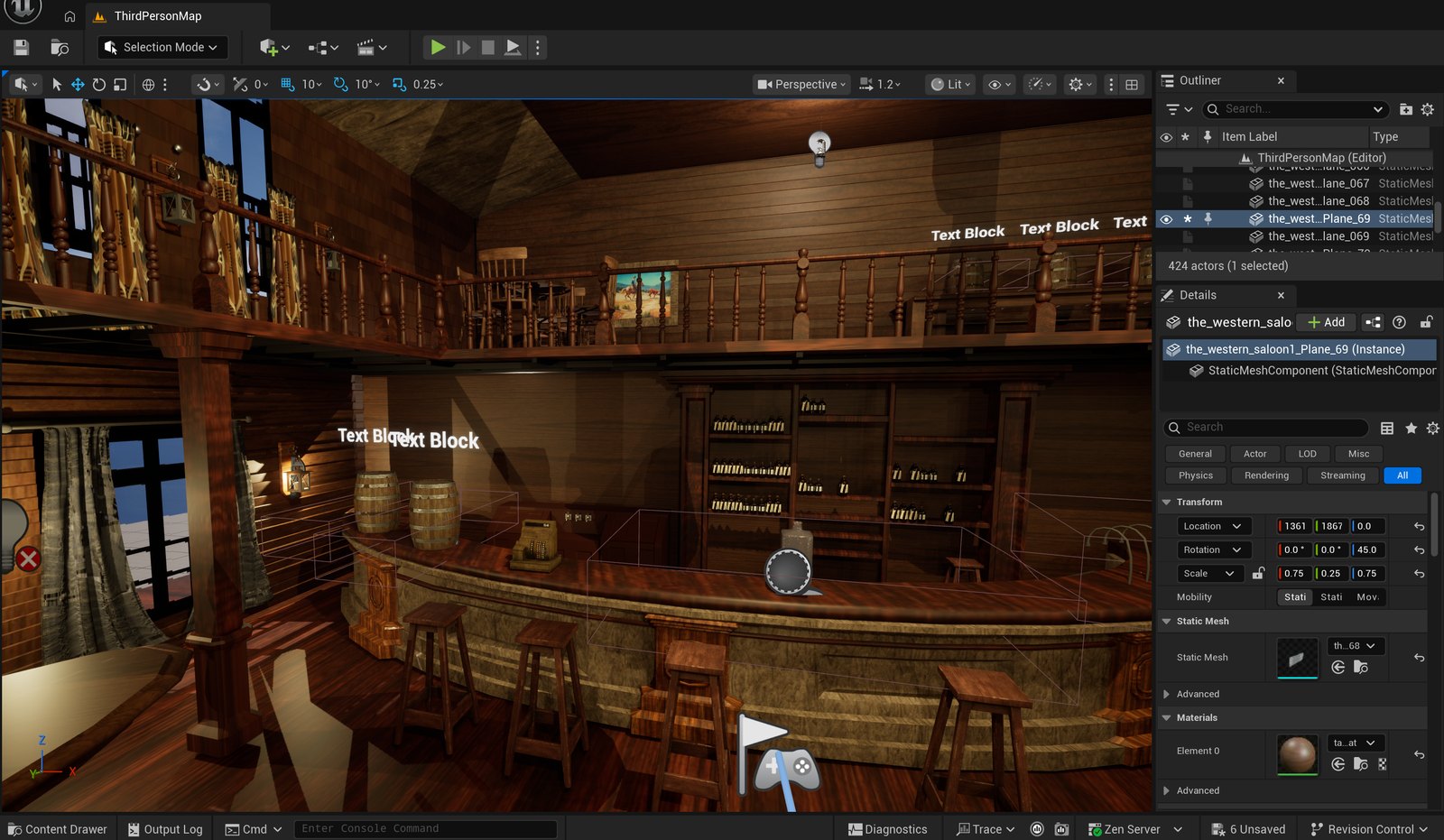Click the home icon in the title bar
The width and height of the screenshot is (1444, 840).
[69, 16]
